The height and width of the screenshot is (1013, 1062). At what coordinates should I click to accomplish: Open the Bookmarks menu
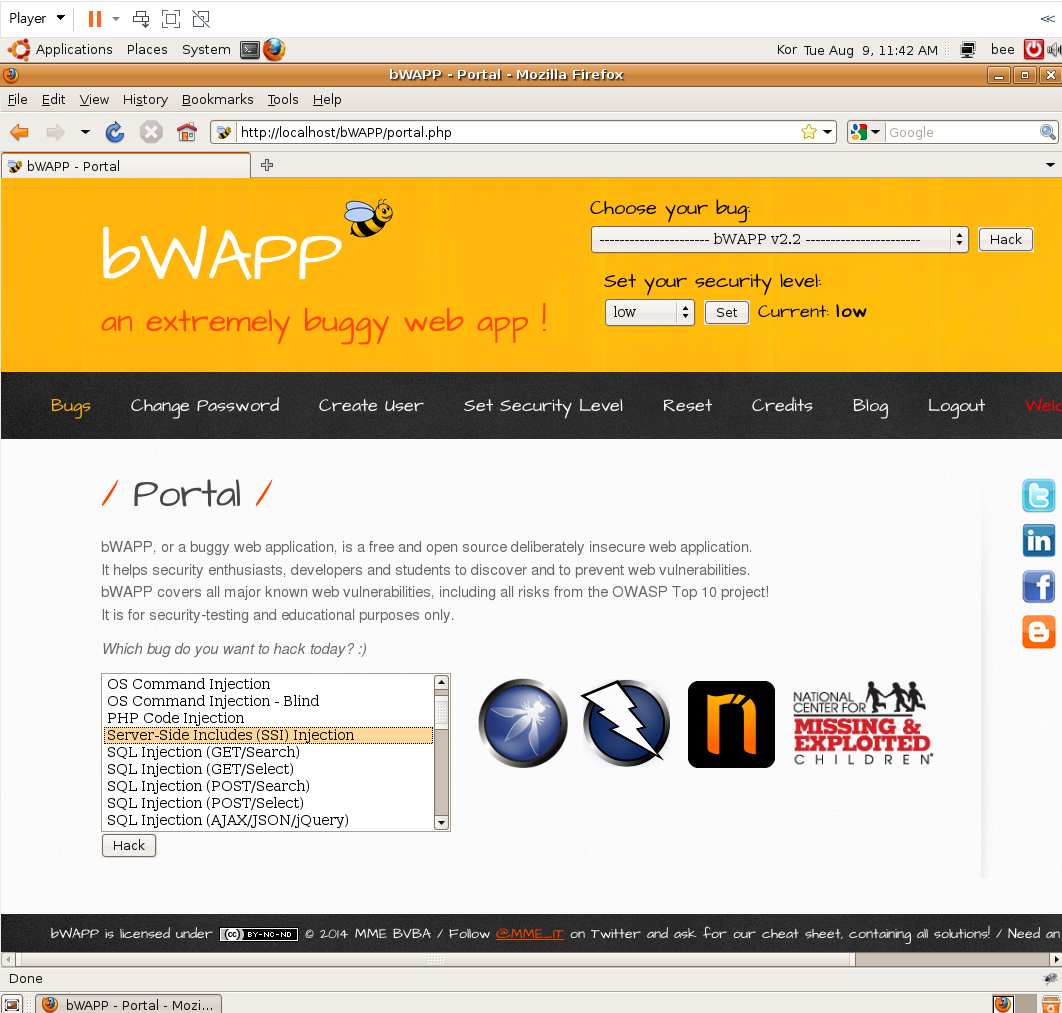[217, 100]
